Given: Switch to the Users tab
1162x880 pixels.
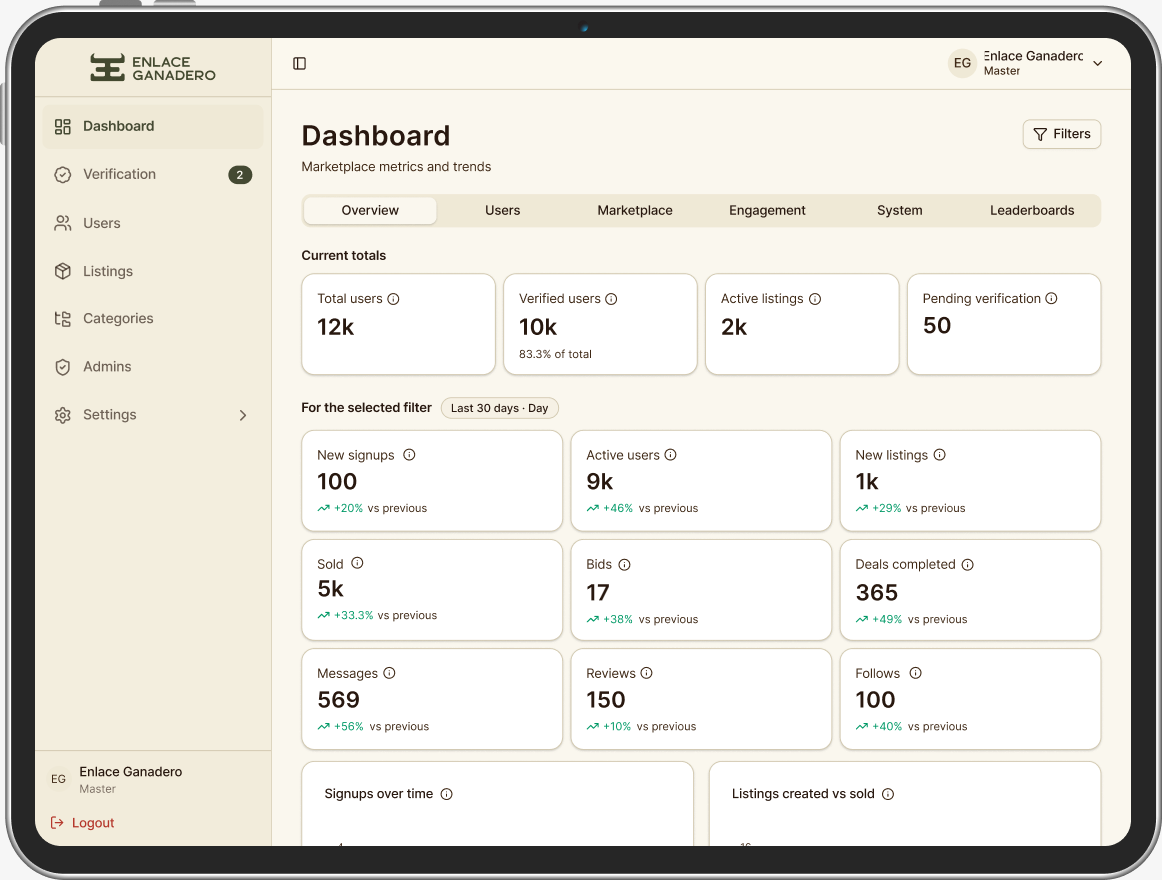Looking at the screenshot, I should tap(502, 211).
